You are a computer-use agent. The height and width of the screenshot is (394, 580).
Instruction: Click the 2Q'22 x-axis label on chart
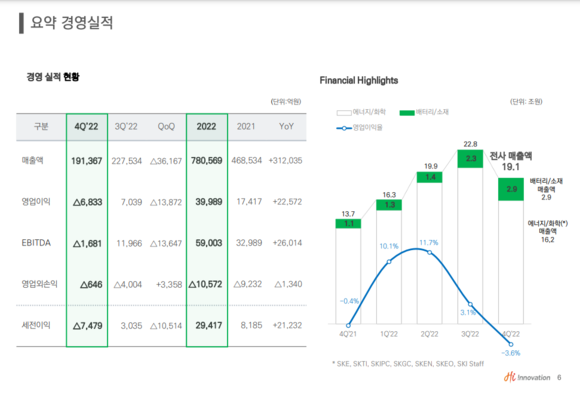click(429, 334)
